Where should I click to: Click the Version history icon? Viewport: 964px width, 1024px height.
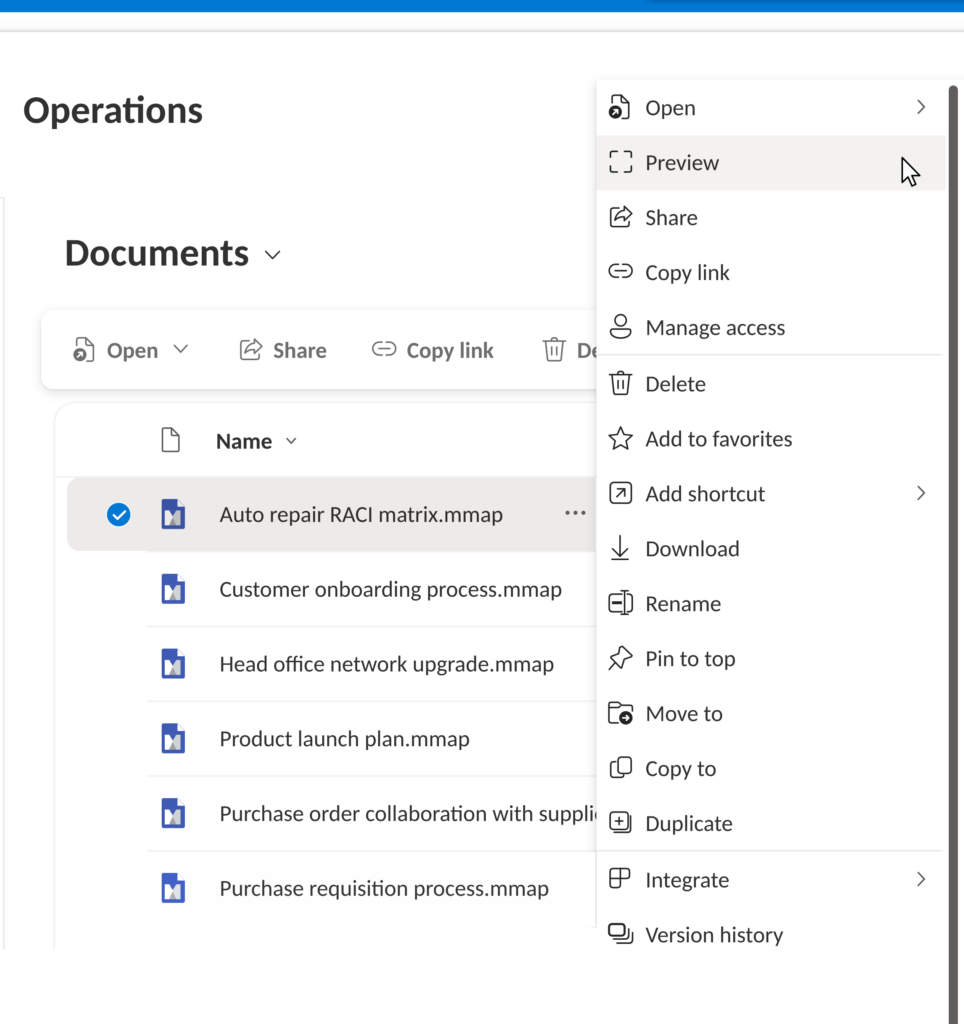[620, 934]
